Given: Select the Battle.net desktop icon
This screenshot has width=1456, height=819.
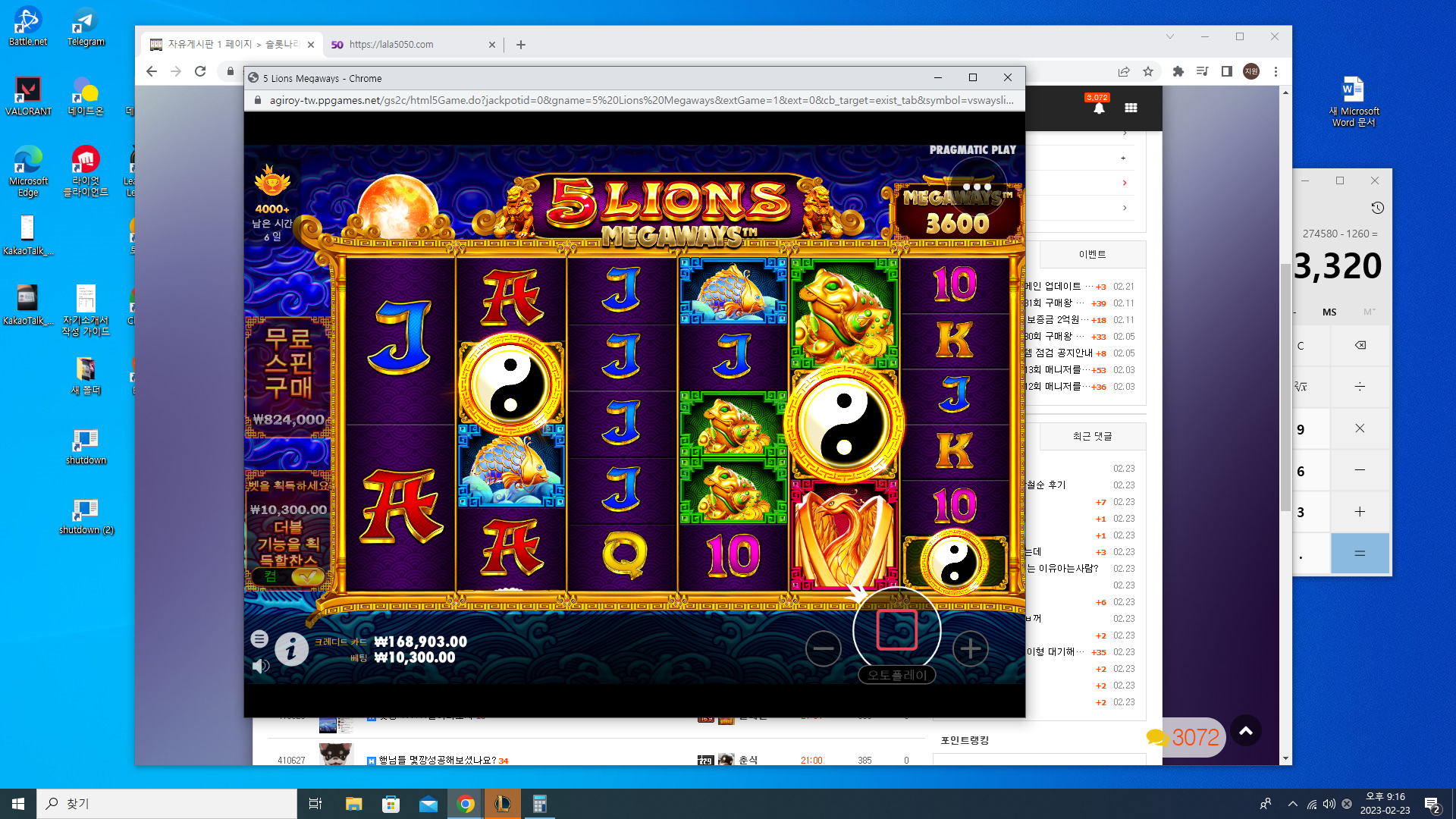Looking at the screenshot, I should [x=28, y=27].
